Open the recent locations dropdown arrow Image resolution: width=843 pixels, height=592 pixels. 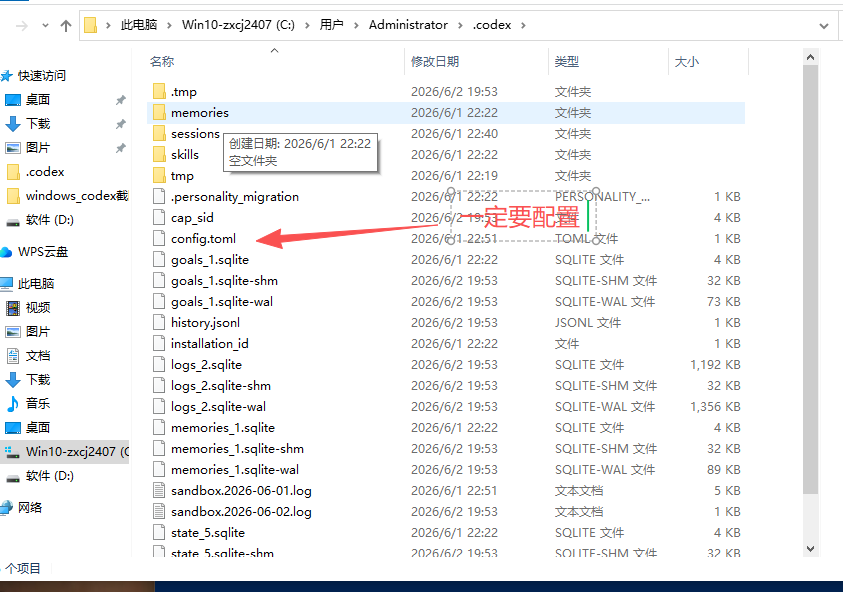coord(45,25)
